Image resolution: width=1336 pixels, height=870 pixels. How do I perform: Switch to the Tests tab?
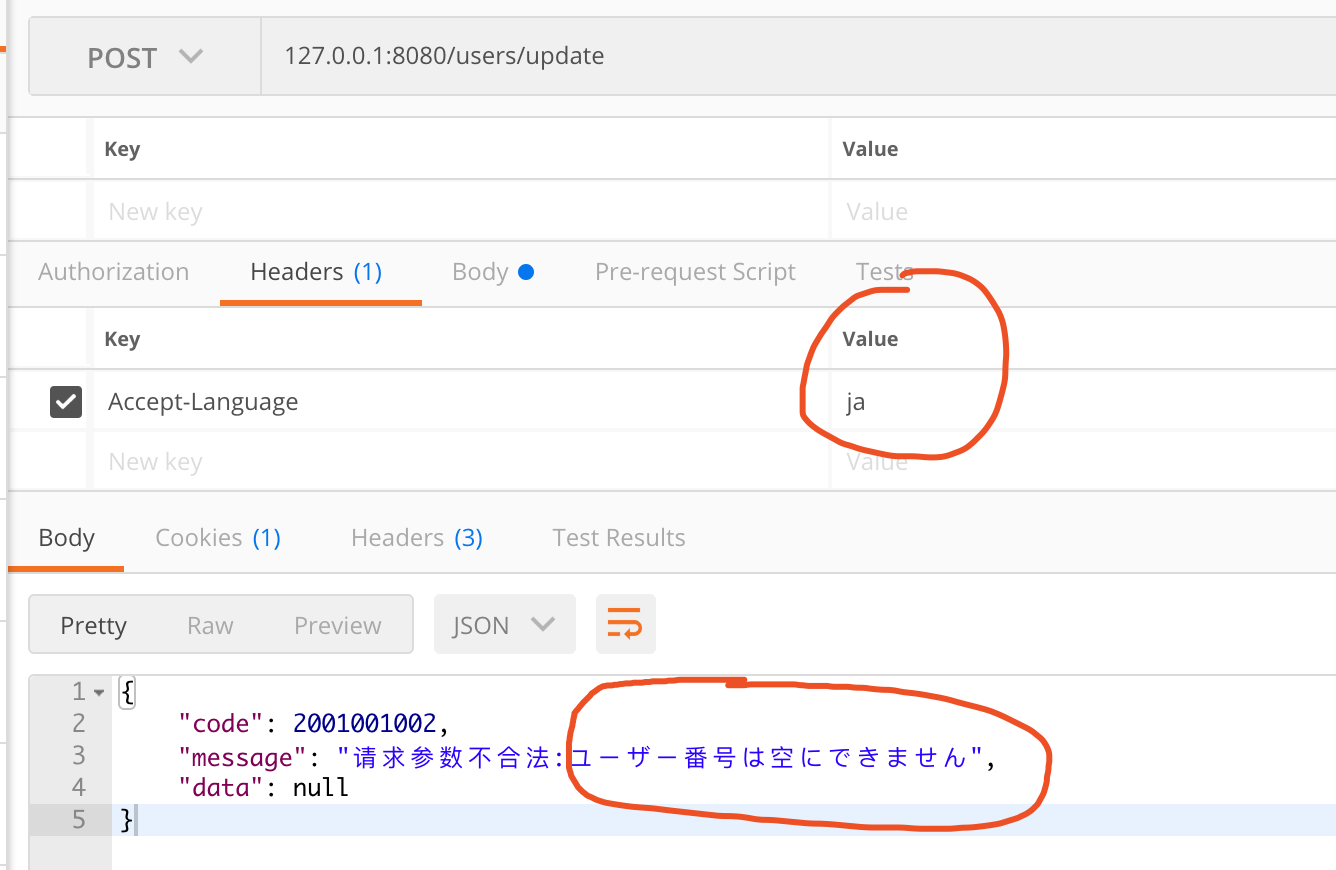pos(884,272)
